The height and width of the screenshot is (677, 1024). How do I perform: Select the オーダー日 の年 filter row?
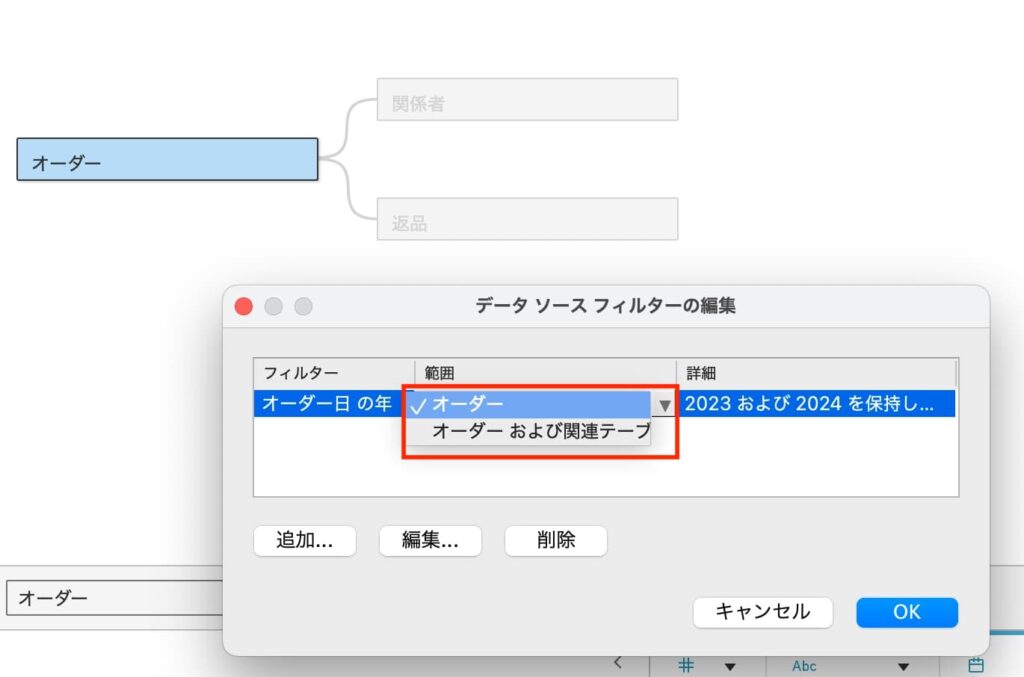click(x=326, y=404)
